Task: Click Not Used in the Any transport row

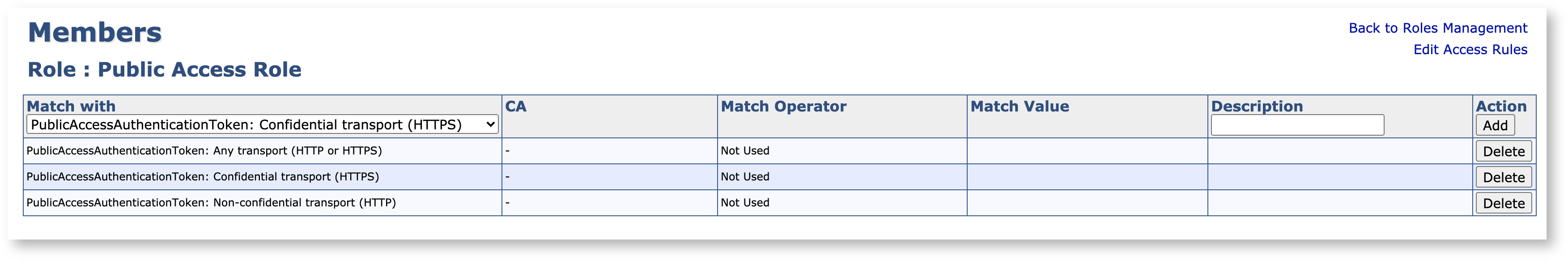Action: pos(744,150)
